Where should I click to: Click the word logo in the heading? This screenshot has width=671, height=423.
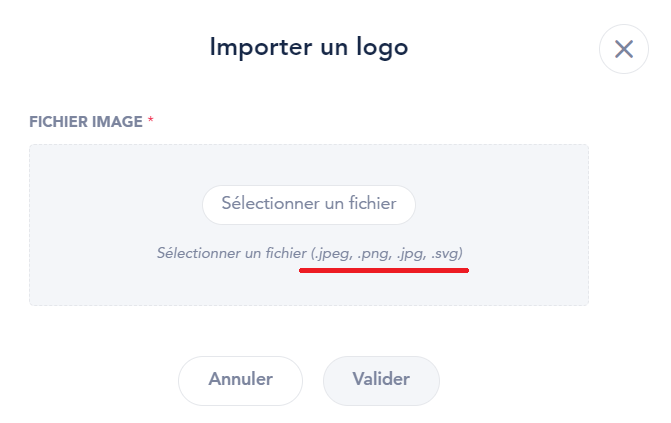click(382, 48)
